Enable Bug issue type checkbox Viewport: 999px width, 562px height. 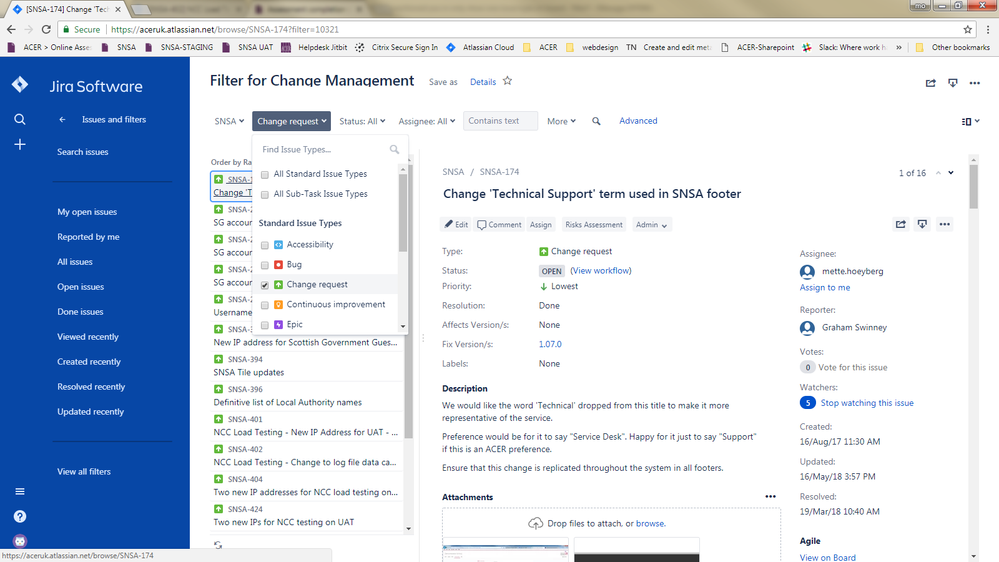264,265
